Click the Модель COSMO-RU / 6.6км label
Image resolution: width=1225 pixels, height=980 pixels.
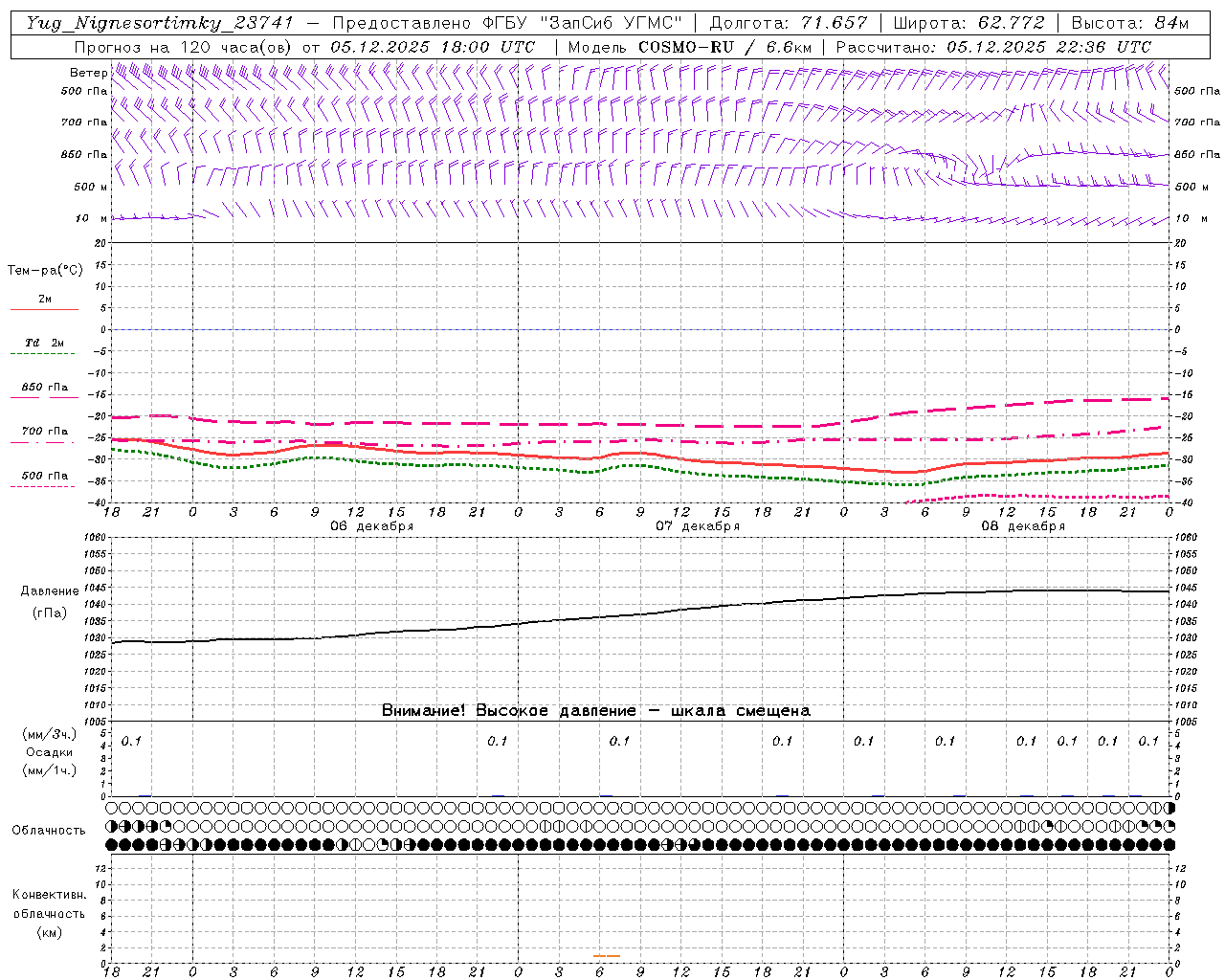(690, 47)
